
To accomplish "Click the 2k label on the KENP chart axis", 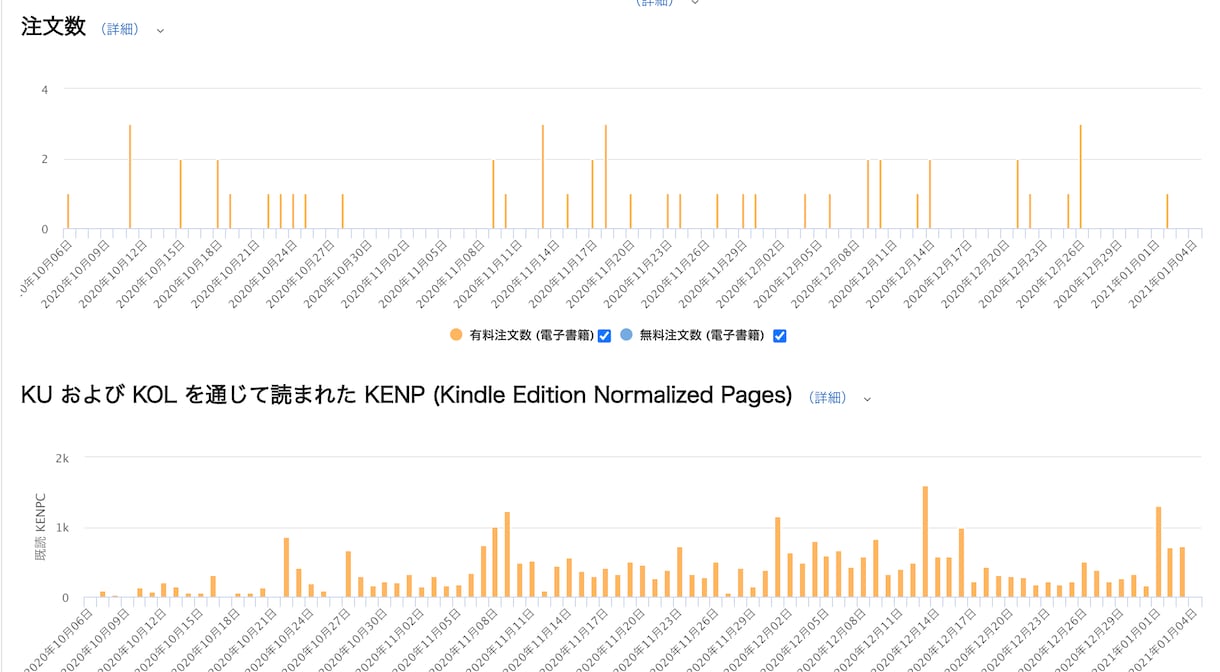I will [x=62, y=458].
